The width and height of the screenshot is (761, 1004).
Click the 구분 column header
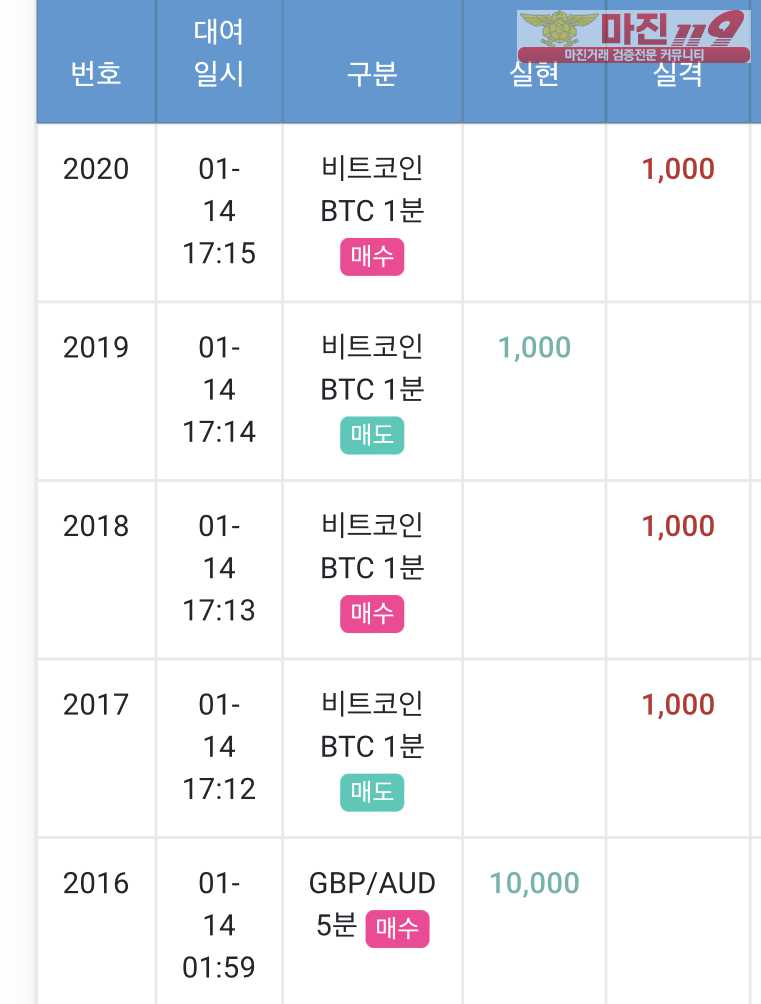(x=372, y=73)
